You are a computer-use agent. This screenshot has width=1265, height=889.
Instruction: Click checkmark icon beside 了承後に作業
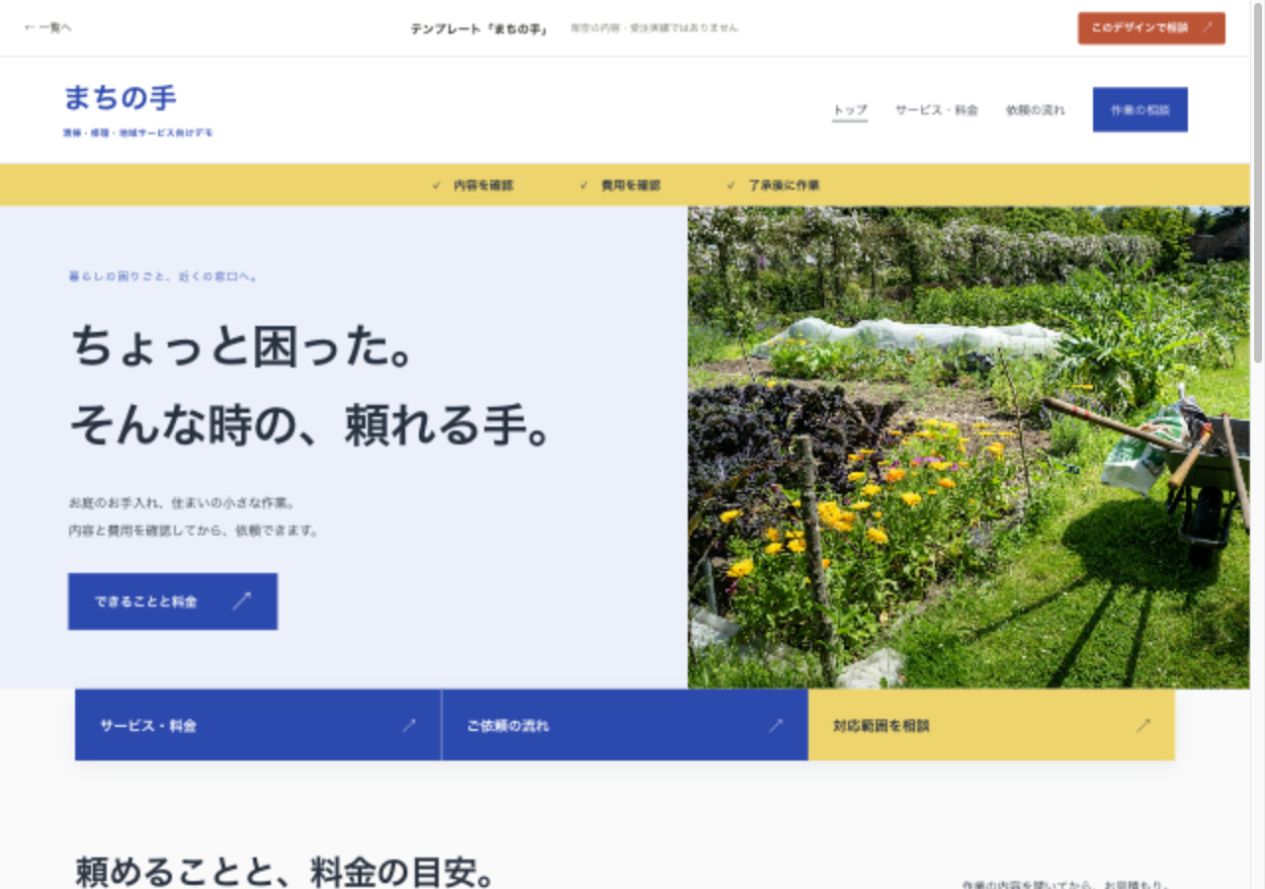(x=730, y=185)
